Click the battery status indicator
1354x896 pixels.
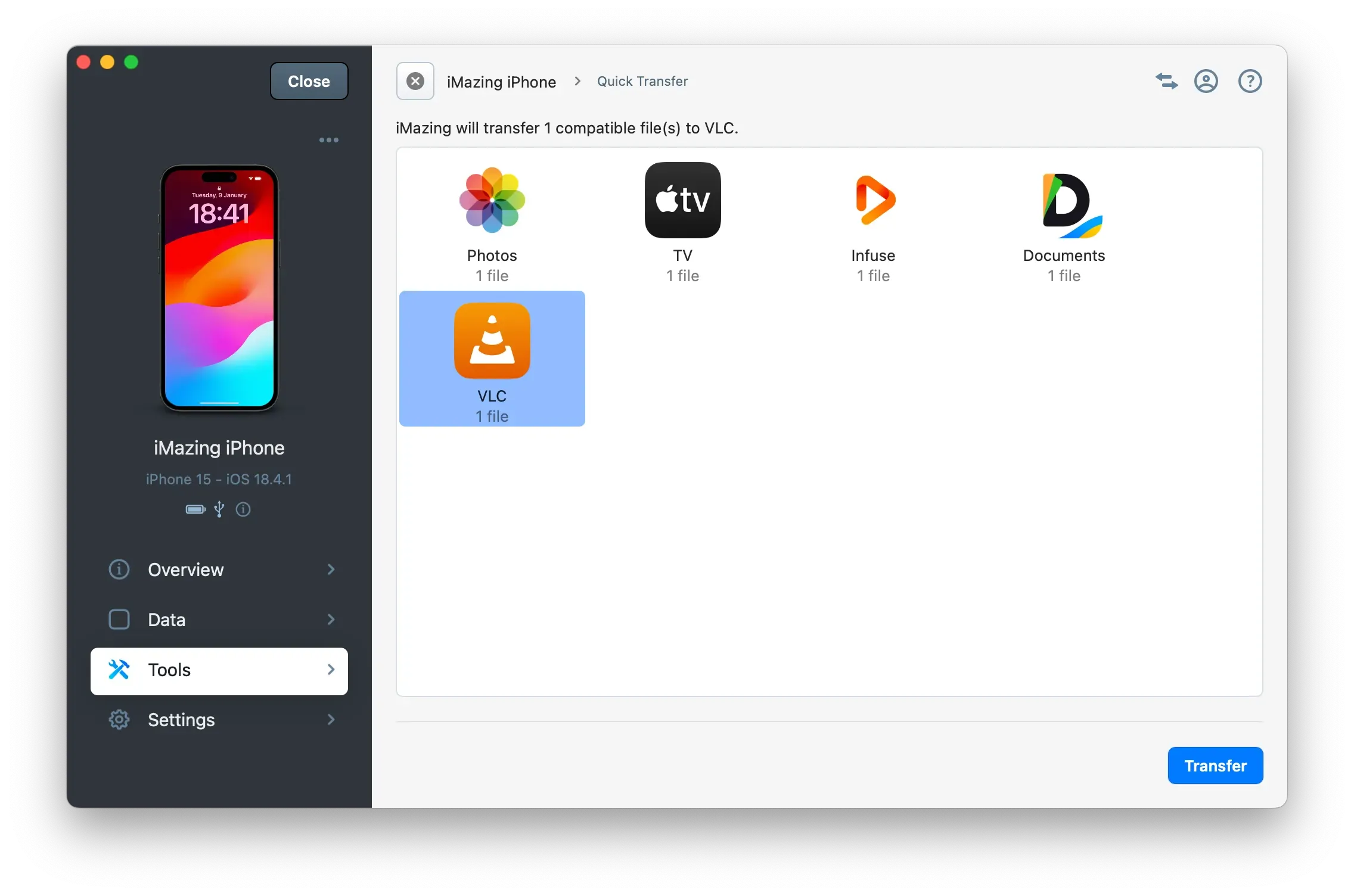(x=194, y=510)
